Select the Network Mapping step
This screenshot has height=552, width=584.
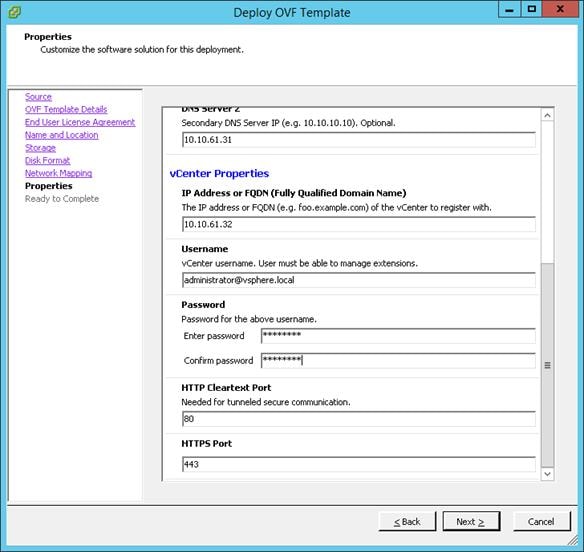click(58, 173)
